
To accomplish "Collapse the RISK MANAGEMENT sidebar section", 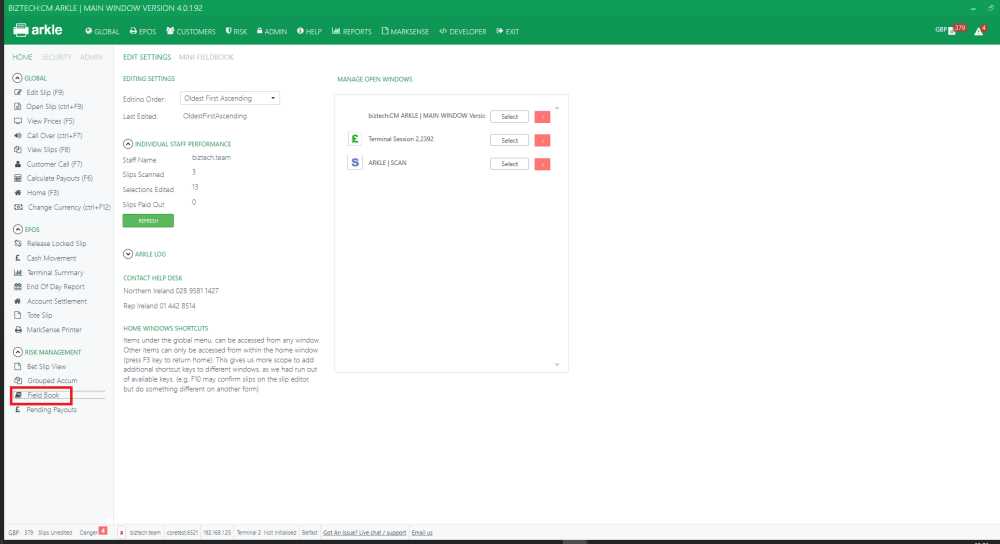I will coord(17,352).
